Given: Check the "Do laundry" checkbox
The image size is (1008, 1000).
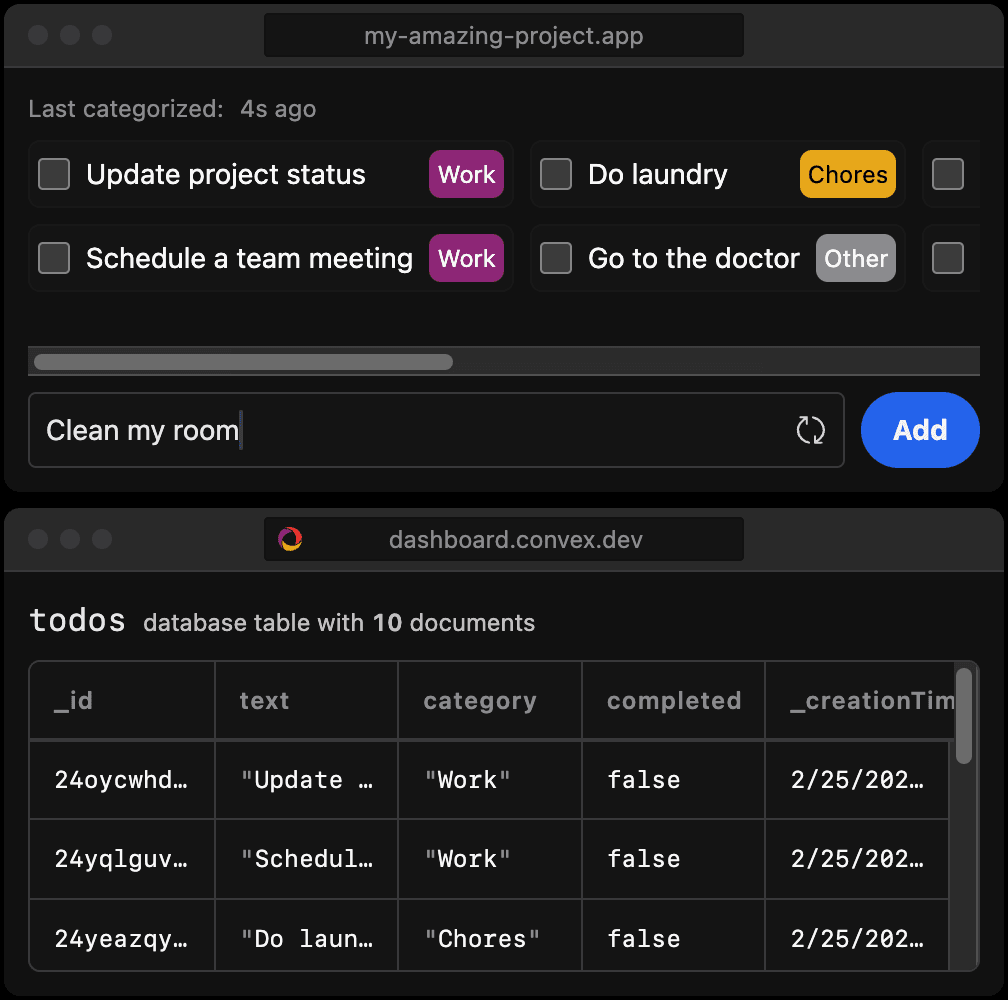Looking at the screenshot, I should tap(555, 174).
